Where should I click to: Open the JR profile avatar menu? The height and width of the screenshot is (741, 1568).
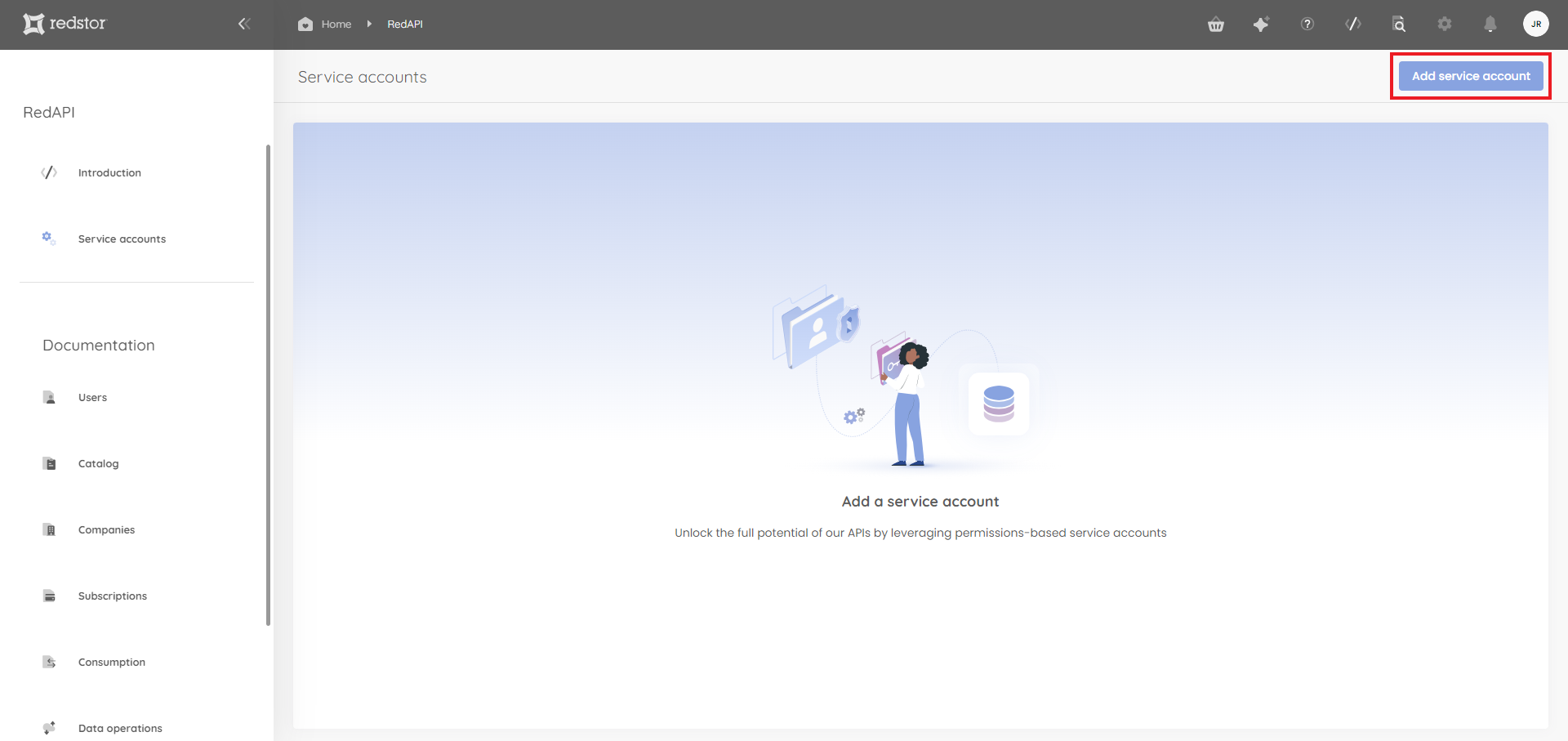coord(1537,24)
